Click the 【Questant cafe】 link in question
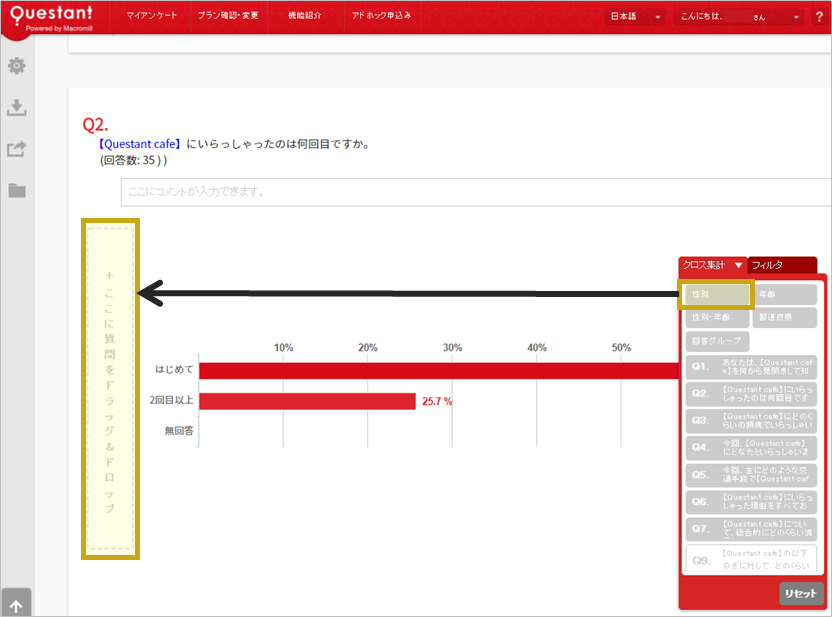832x617 pixels. (140, 144)
